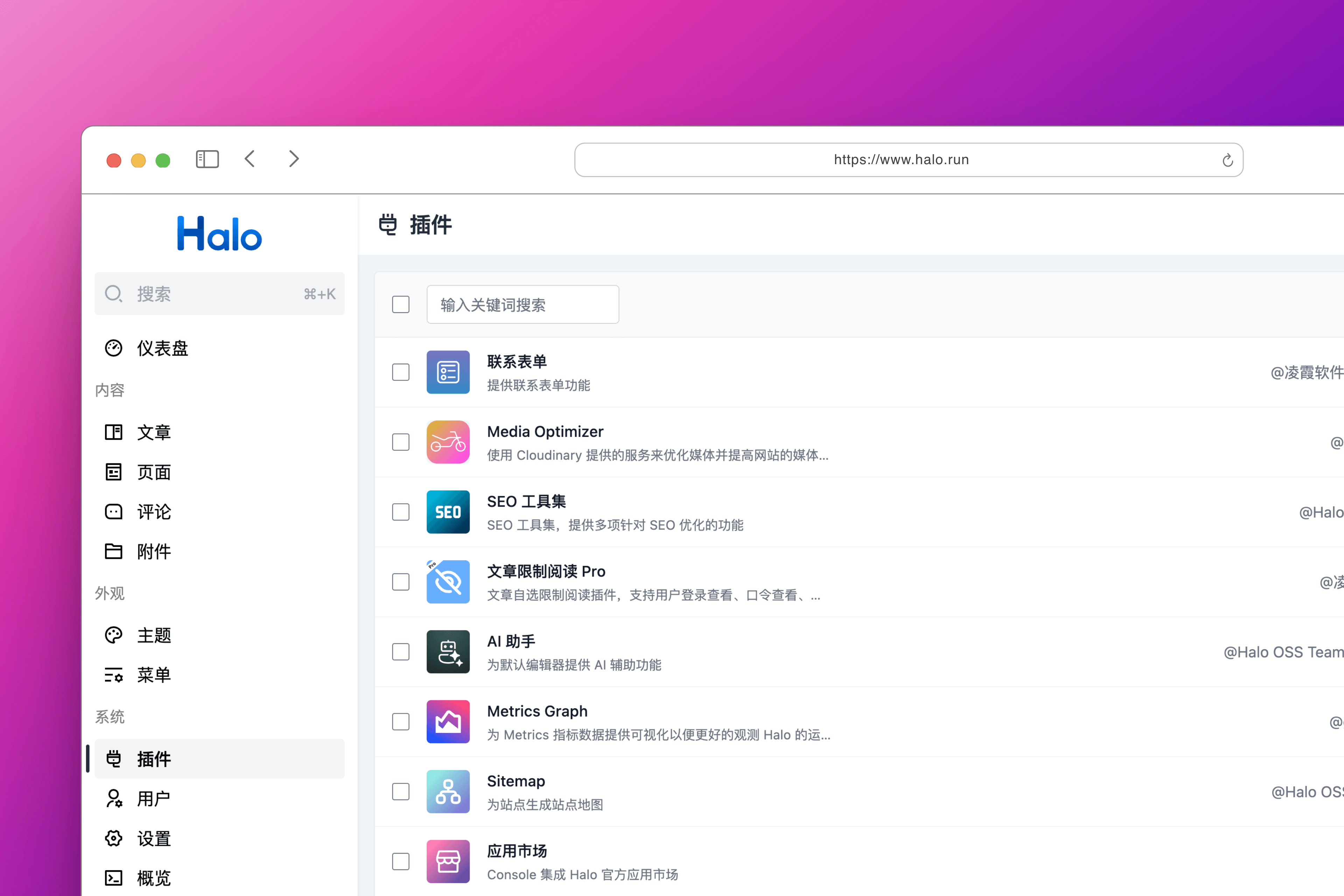The width and height of the screenshot is (1344, 896).
Task: Click the Halo logo in the sidebar
Action: (x=219, y=233)
